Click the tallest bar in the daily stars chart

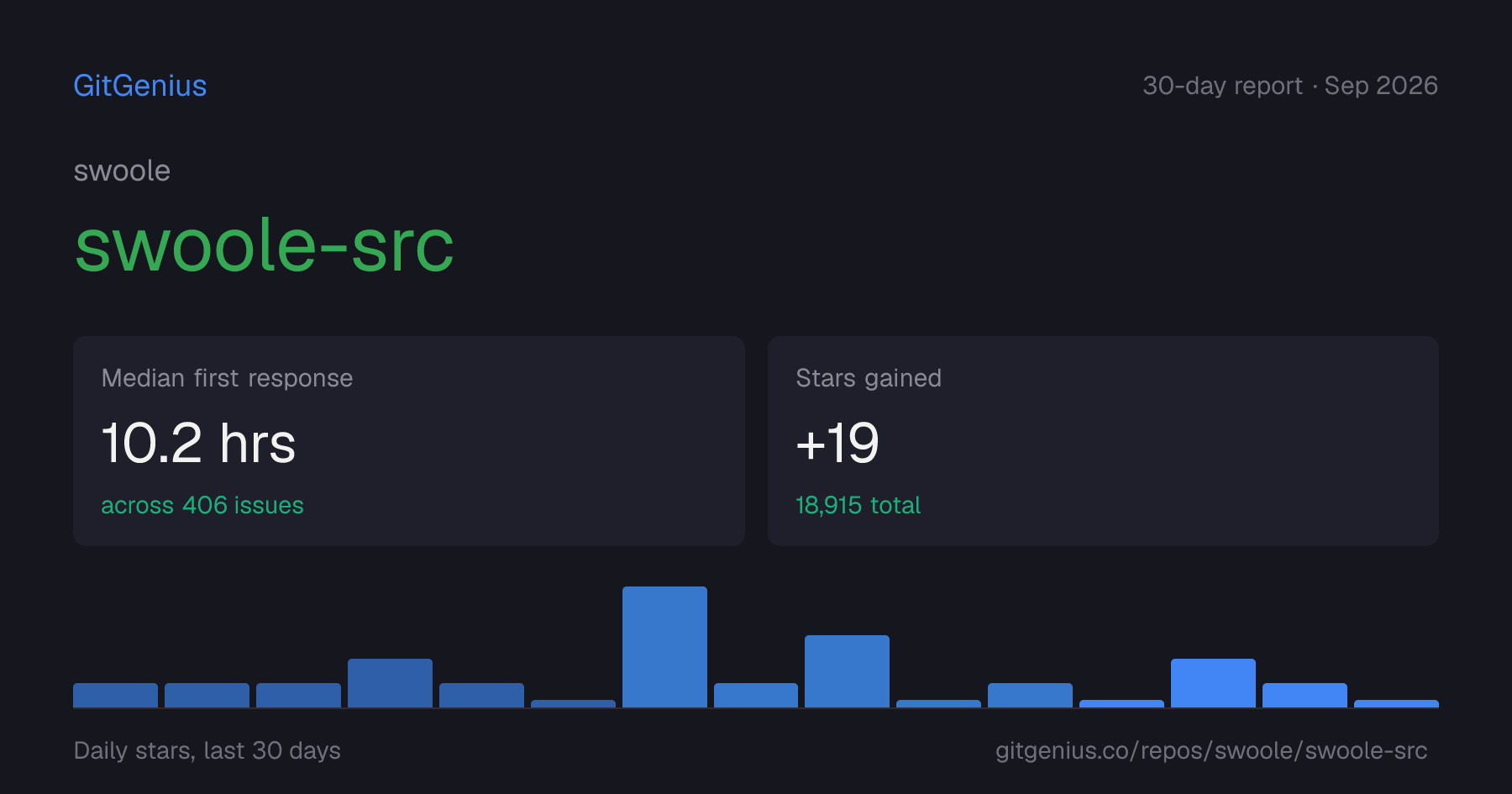[664, 647]
